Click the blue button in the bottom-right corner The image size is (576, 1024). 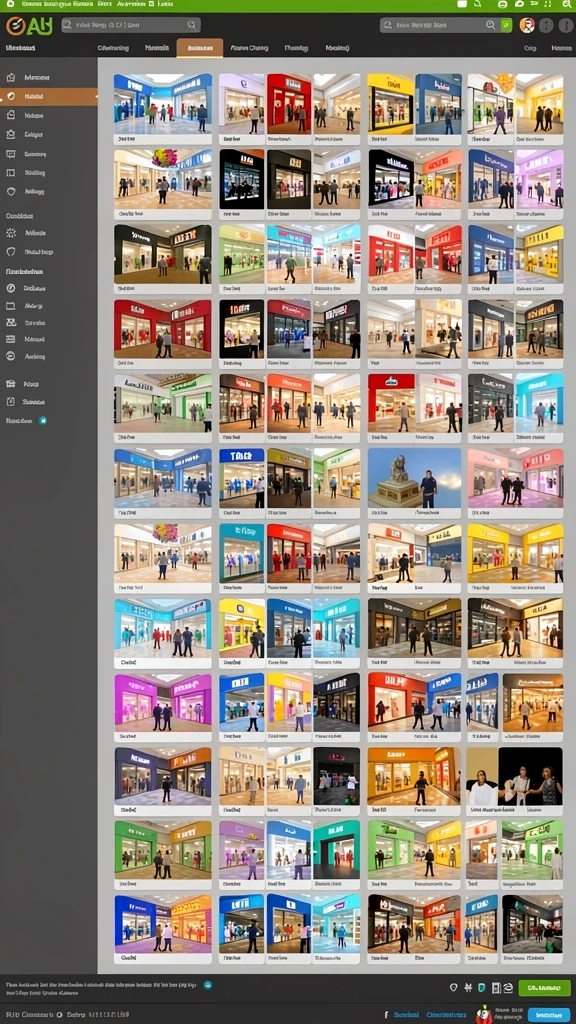click(x=549, y=1015)
